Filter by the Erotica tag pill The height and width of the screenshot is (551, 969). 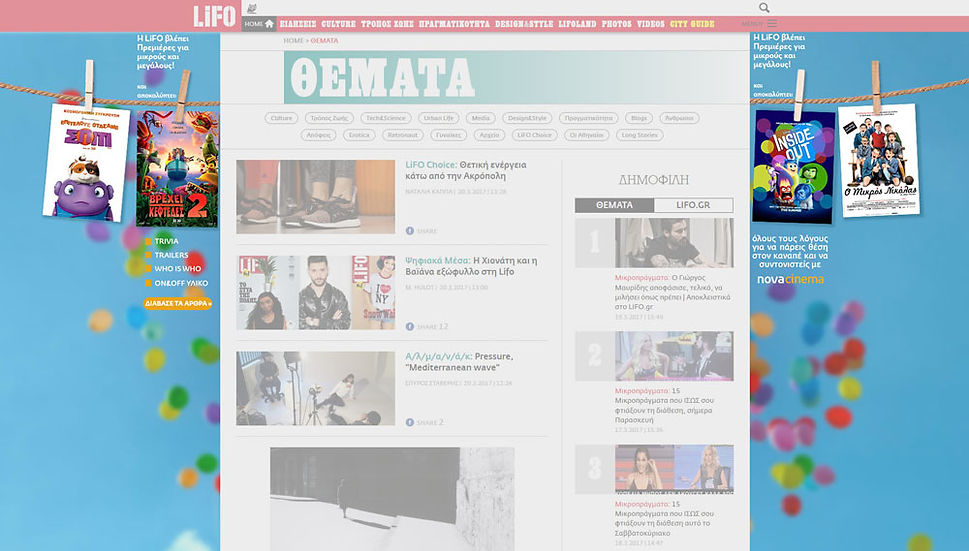[x=359, y=135]
